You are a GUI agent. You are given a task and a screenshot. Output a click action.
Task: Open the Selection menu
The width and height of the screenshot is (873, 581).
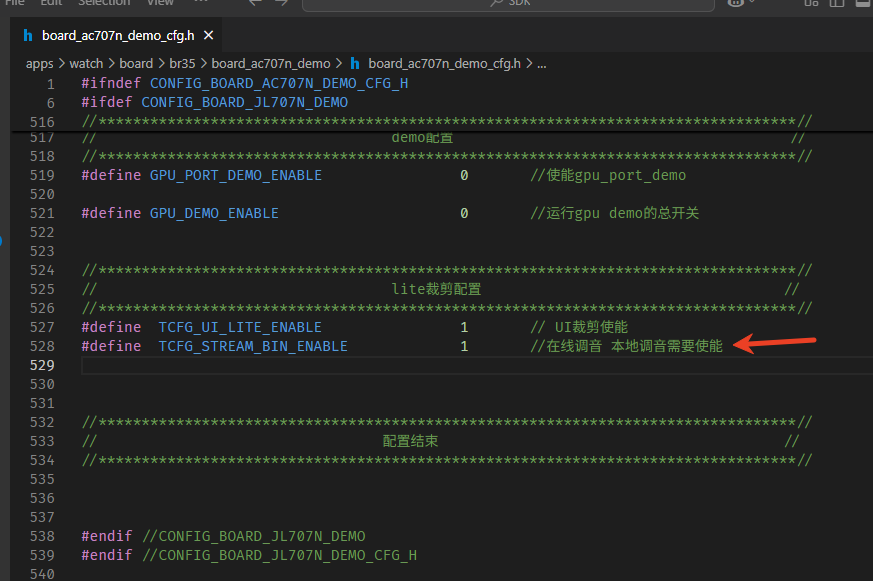tap(104, 3)
